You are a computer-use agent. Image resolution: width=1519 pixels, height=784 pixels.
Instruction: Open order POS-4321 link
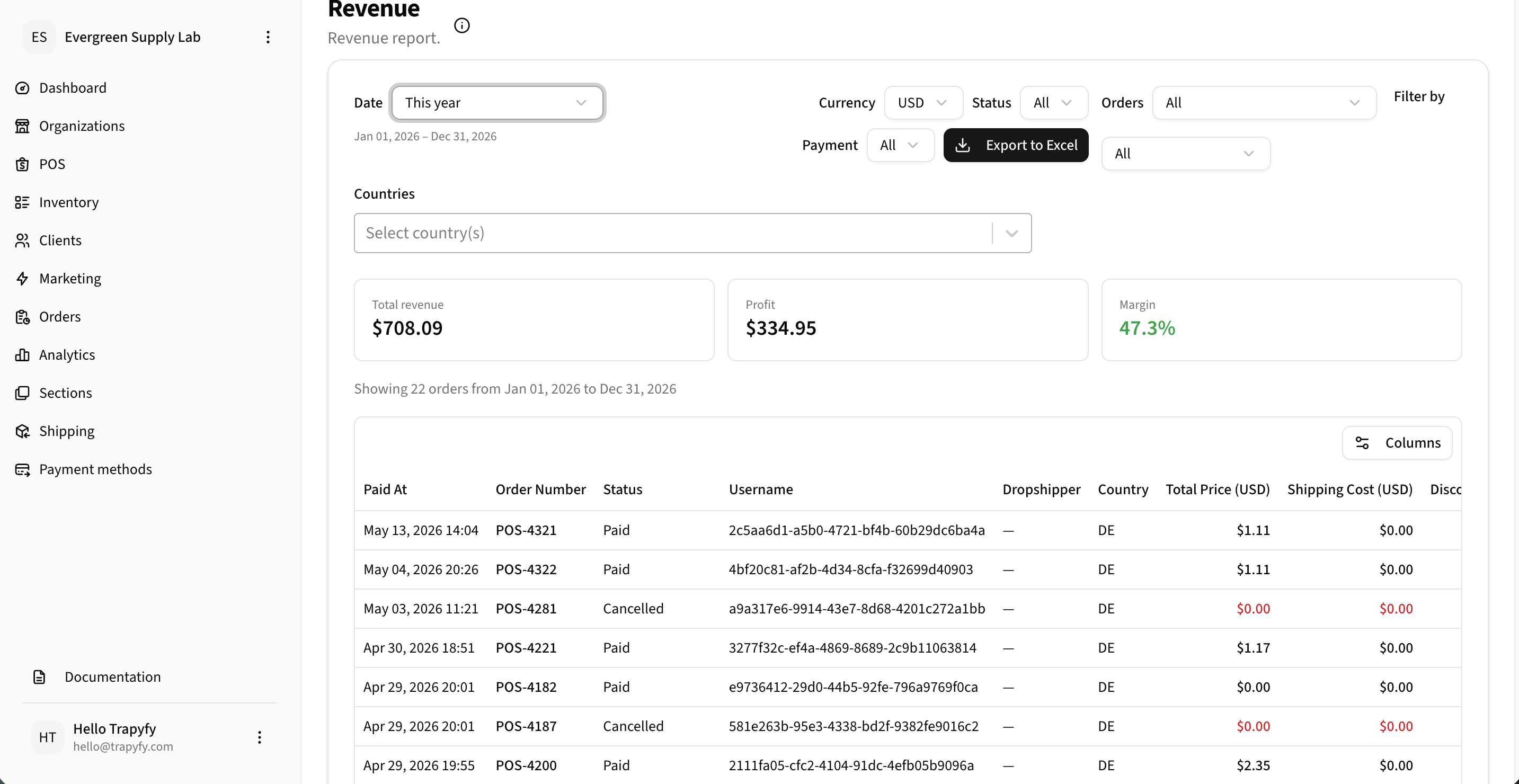[x=526, y=531]
